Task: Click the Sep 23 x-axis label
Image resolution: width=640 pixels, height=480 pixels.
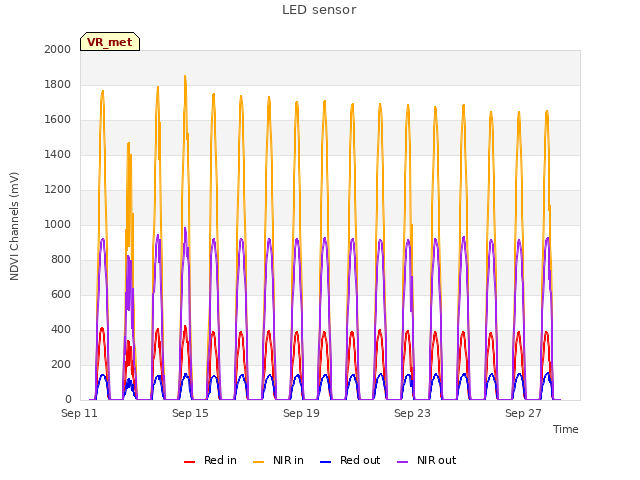Action: [x=412, y=413]
